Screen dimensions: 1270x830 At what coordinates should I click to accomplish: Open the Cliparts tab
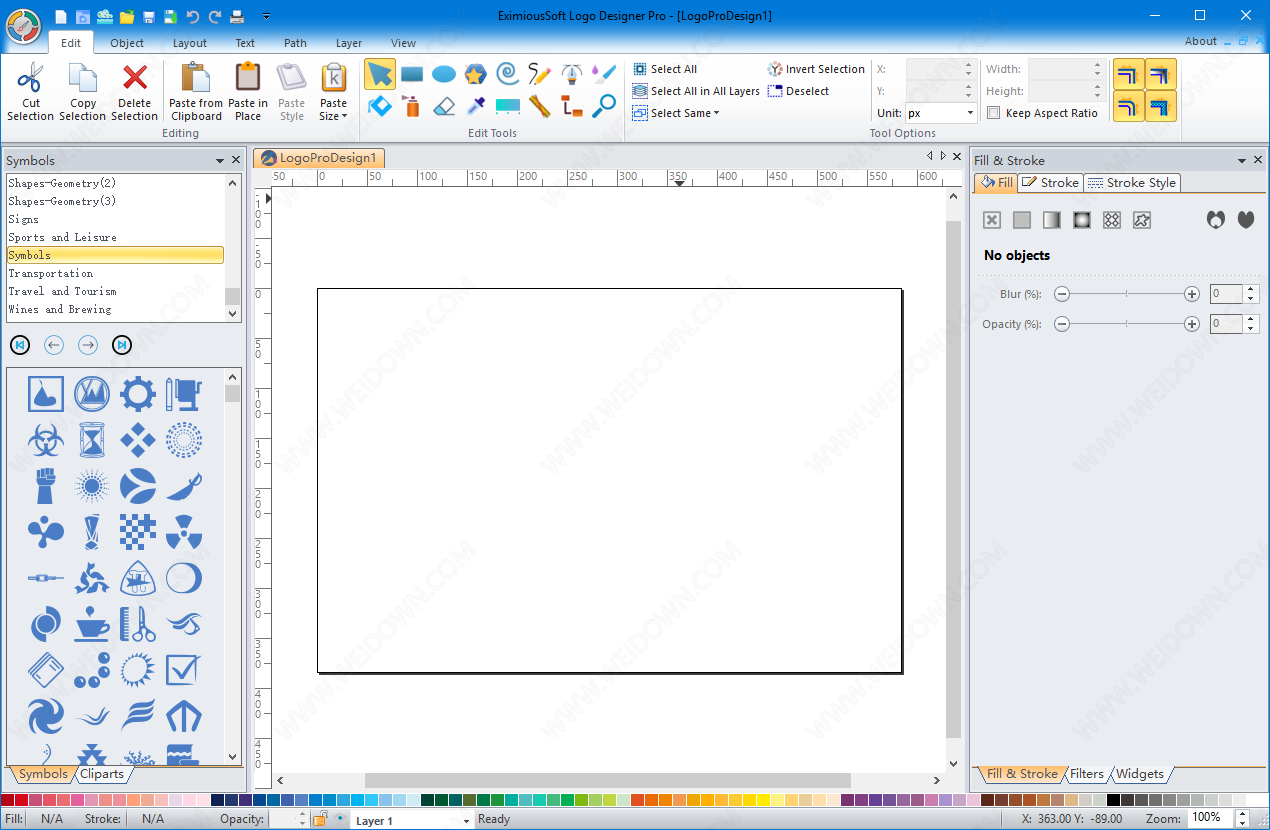click(x=102, y=774)
